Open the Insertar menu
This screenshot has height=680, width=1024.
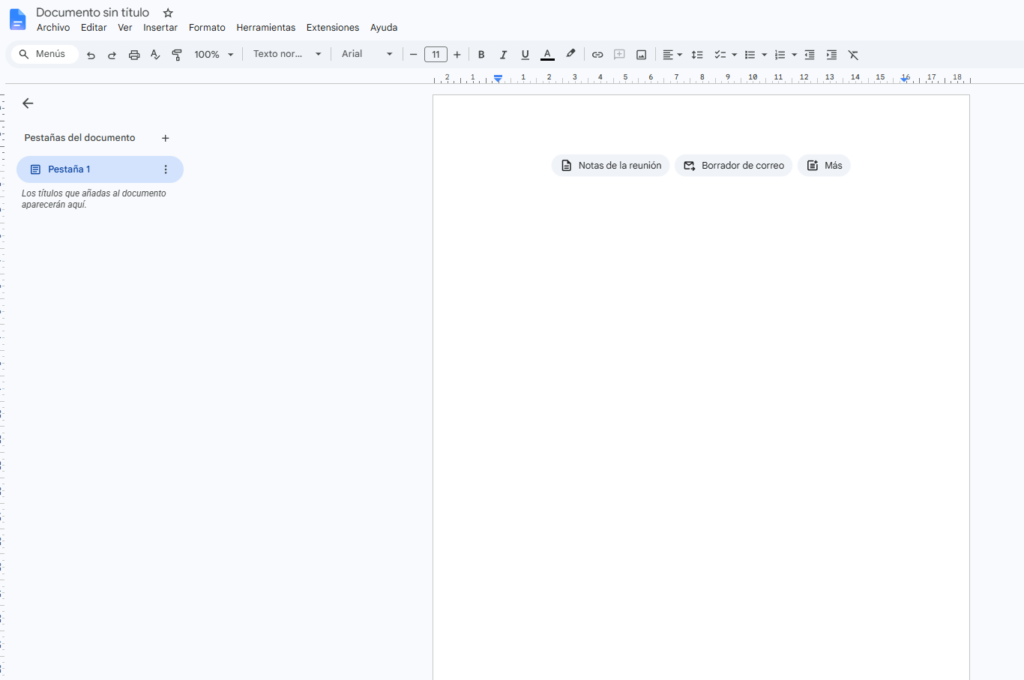pos(160,27)
